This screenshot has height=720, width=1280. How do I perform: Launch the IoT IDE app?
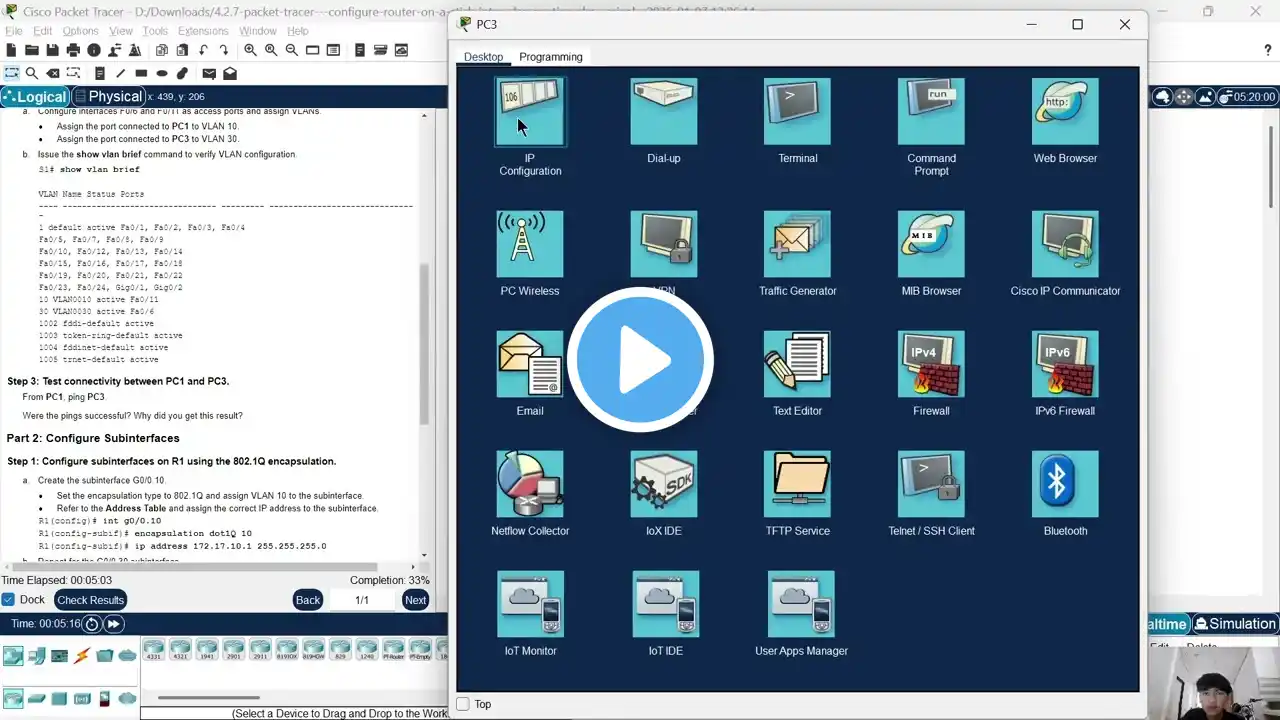click(664, 604)
